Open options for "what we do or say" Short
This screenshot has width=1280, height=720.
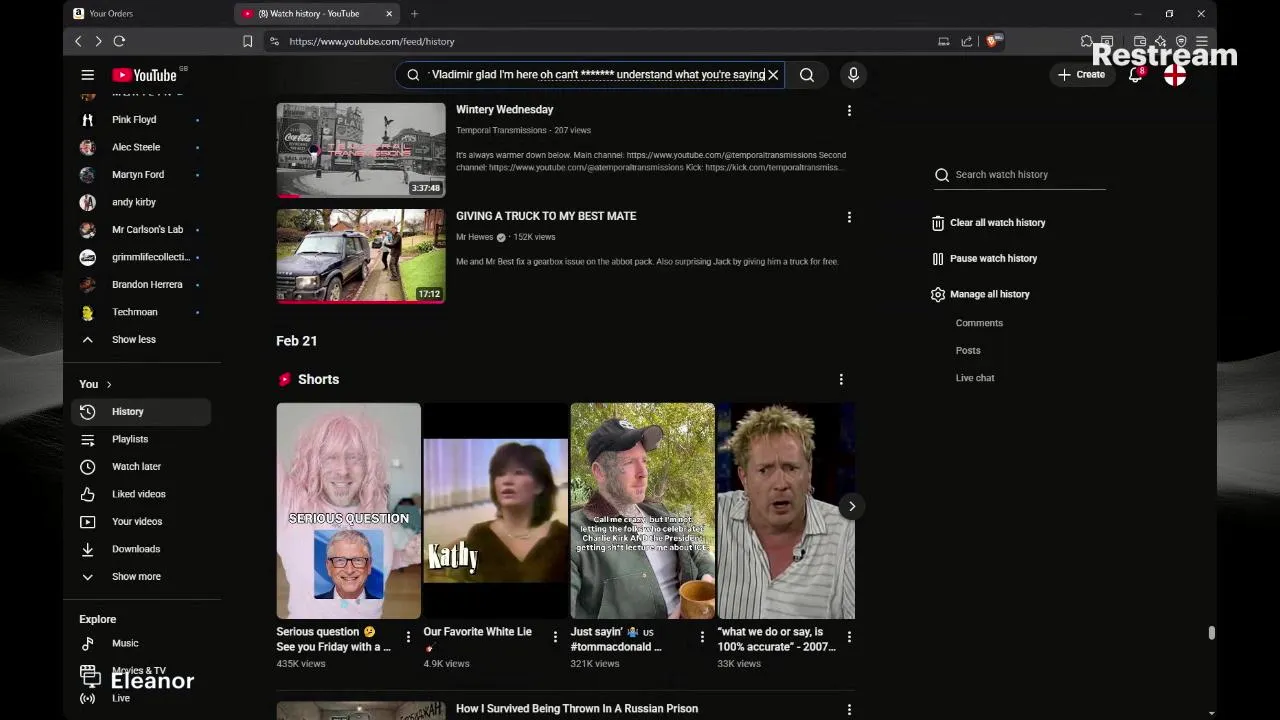tap(849, 637)
